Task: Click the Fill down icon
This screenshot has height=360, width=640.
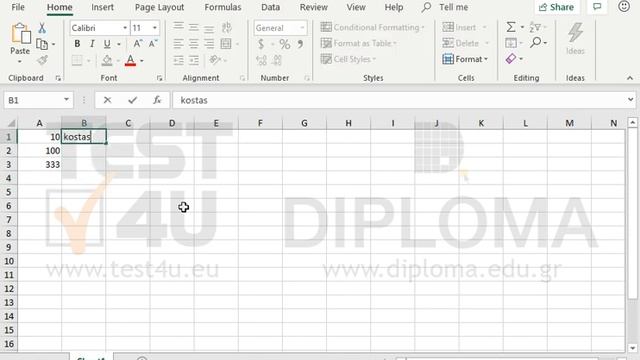Action: (x=511, y=43)
